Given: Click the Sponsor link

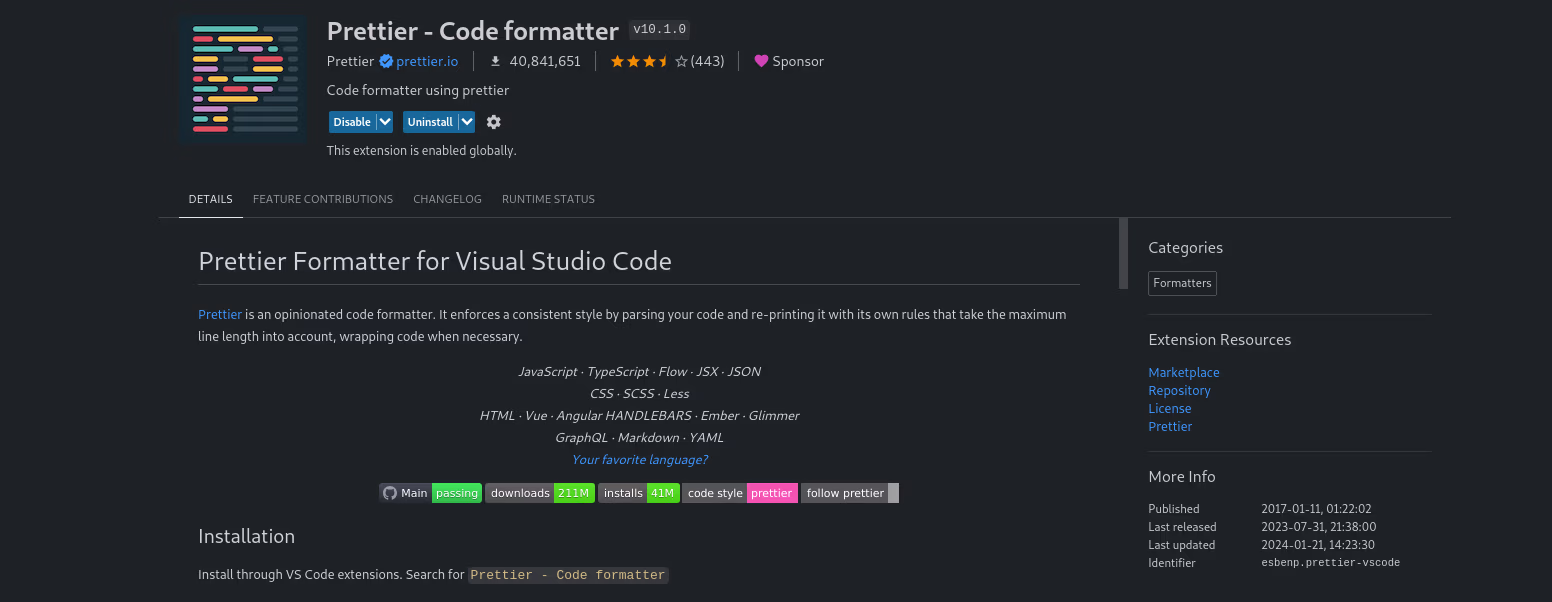Looking at the screenshot, I should tap(798, 61).
